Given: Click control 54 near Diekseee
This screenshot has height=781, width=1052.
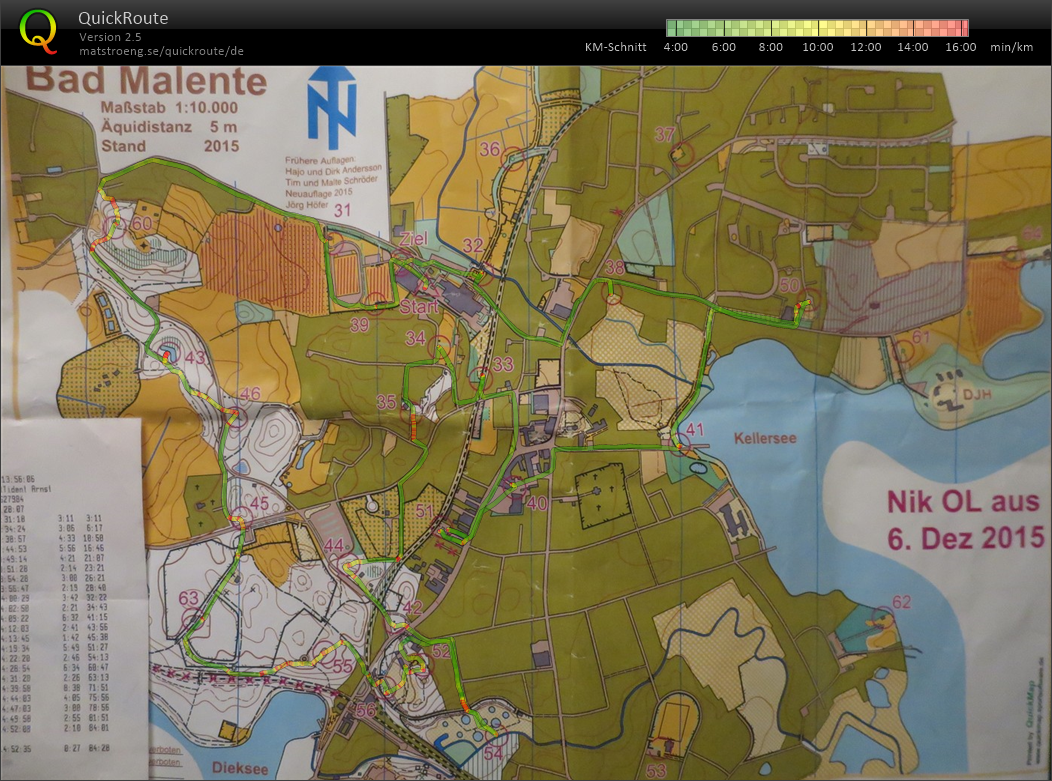Looking at the screenshot, I should [495, 752].
